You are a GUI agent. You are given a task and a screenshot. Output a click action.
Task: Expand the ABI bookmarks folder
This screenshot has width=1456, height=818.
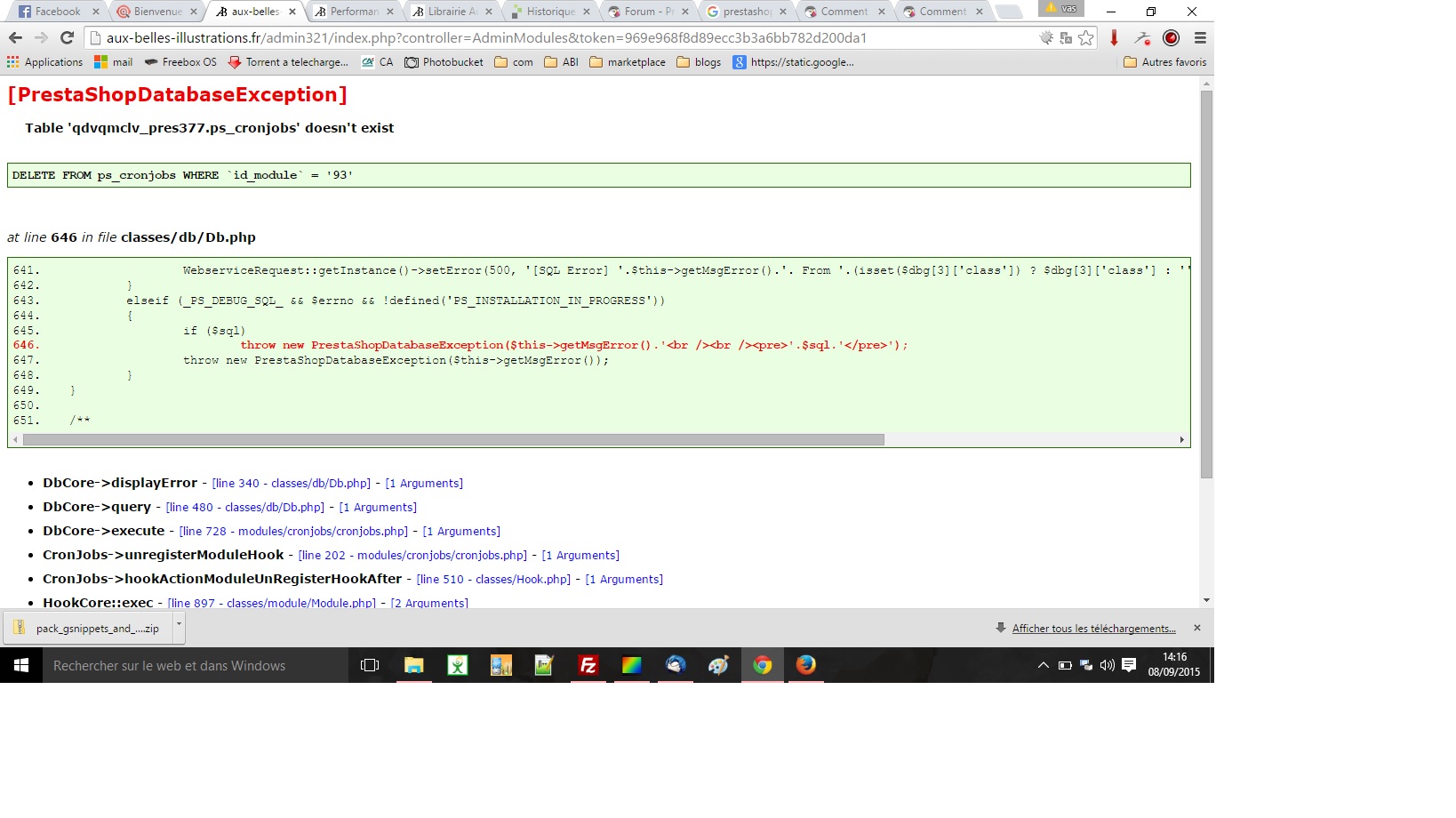click(562, 62)
